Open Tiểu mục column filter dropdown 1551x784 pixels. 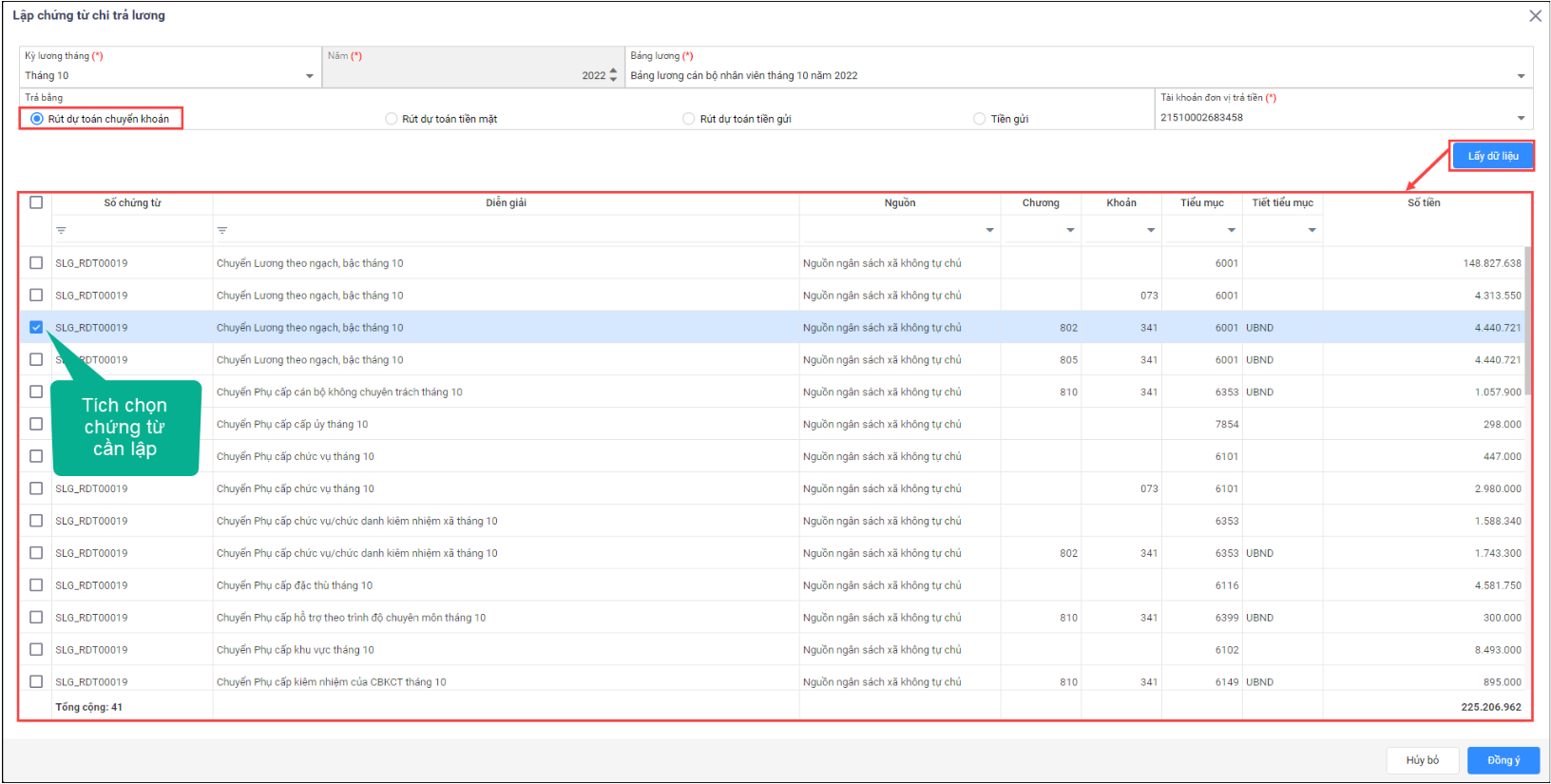click(x=1232, y=230)
